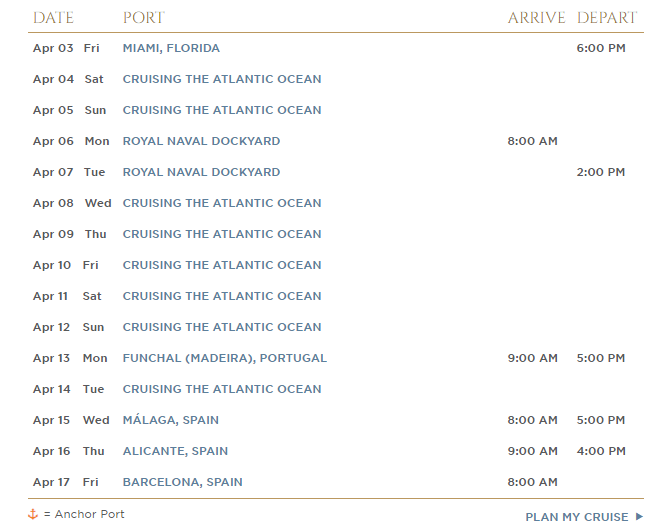Click Cruising the Atlantic Ocean on Apr 05
The width and height of the screenshot is (671, 531).
coord(222,110)
